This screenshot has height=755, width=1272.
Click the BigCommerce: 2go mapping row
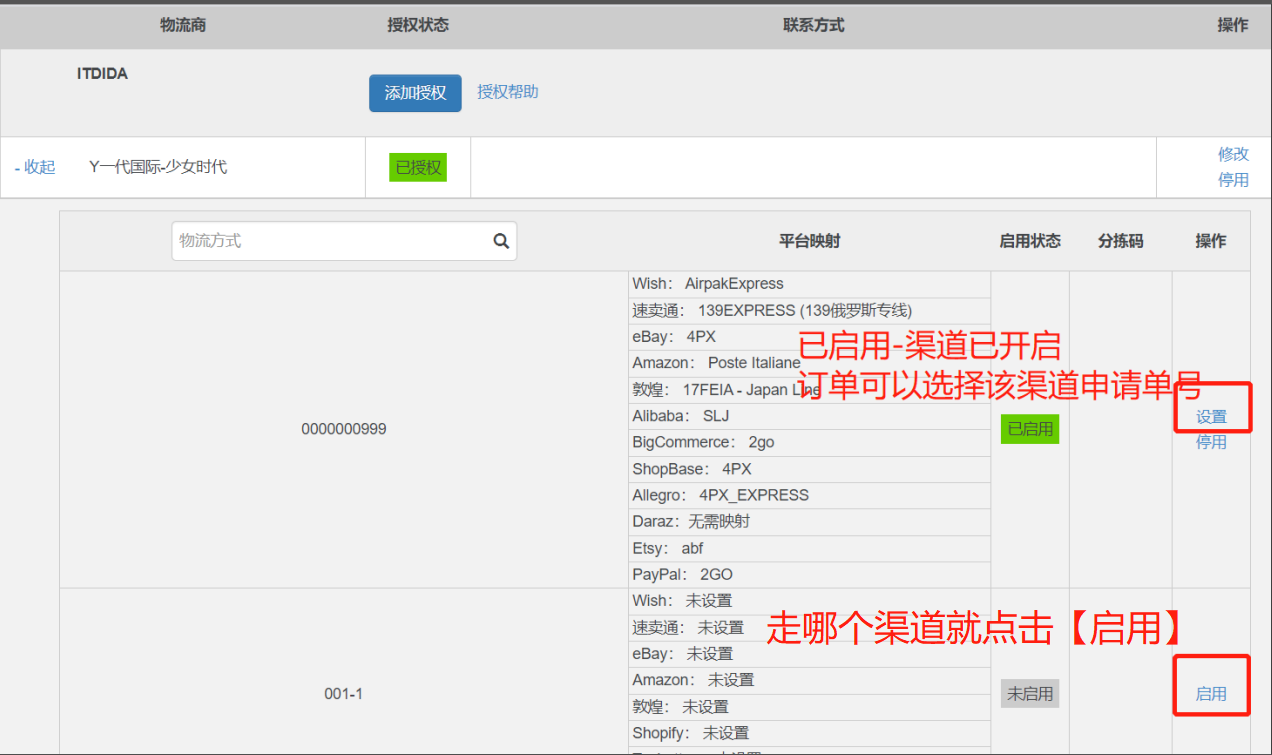pos(809,442)
